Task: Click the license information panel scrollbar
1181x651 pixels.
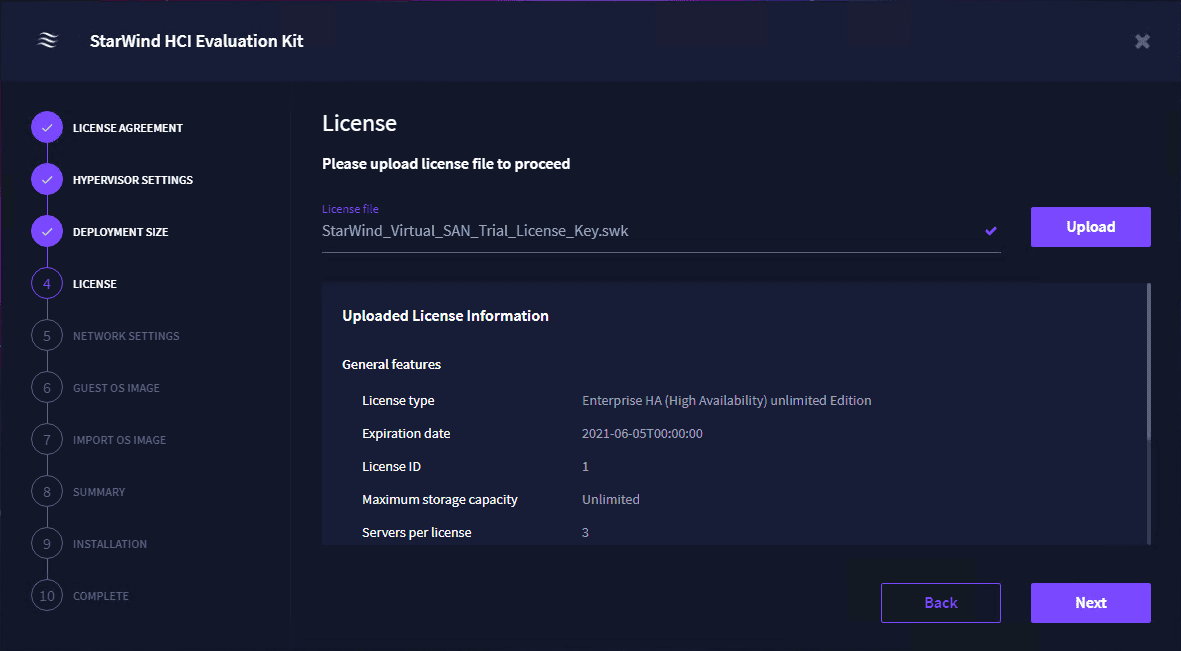Action: pyautogui.click(x=1148, y=361)
